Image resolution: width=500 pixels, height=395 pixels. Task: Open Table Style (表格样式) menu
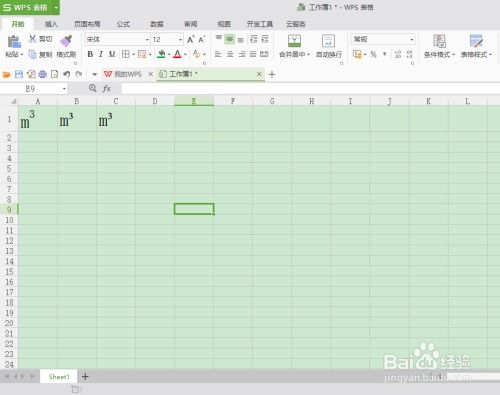point(476,46)
